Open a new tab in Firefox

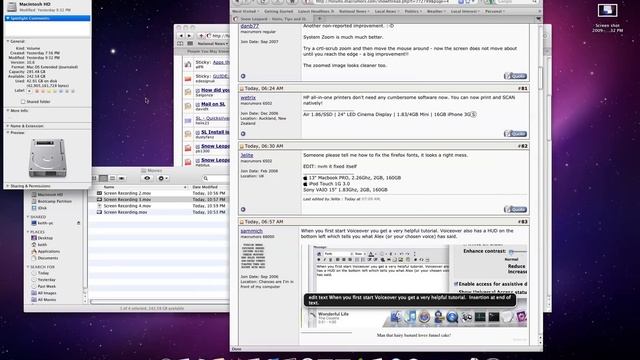(320, 19)
